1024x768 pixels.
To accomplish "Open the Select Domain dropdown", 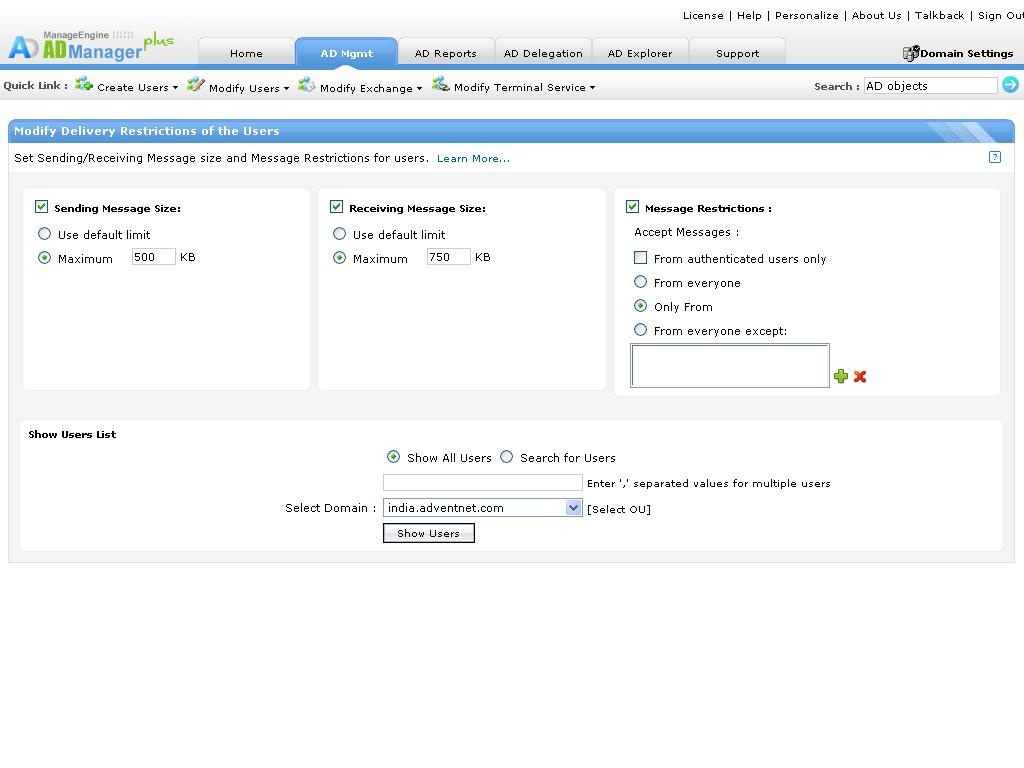I will coord(573,507).
